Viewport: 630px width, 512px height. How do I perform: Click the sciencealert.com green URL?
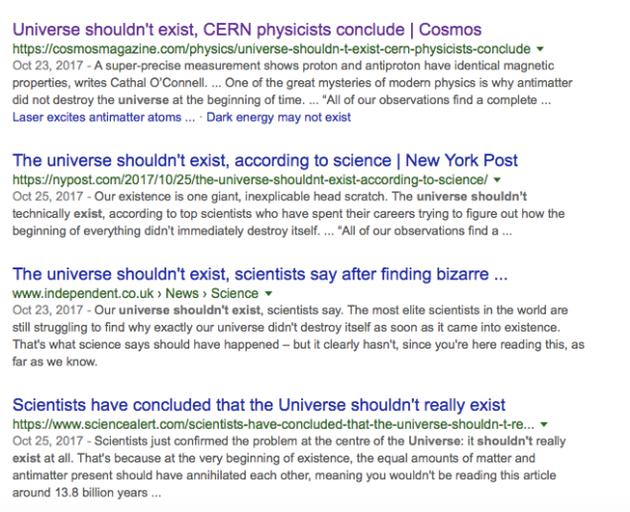pyautogui.click(x=273, y=424)
